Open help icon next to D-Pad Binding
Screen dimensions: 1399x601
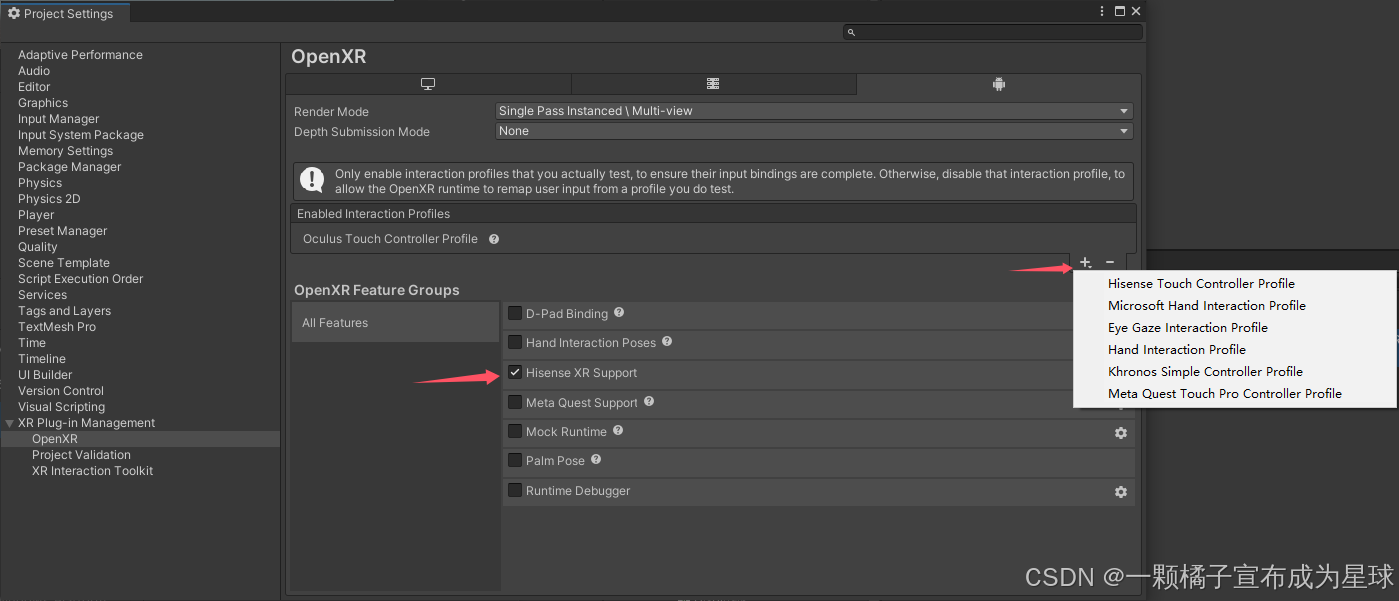619,313
